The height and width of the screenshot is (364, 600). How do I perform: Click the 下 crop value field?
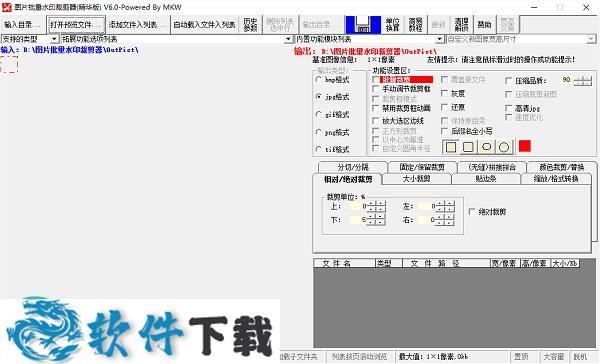[x=357, y=220]
